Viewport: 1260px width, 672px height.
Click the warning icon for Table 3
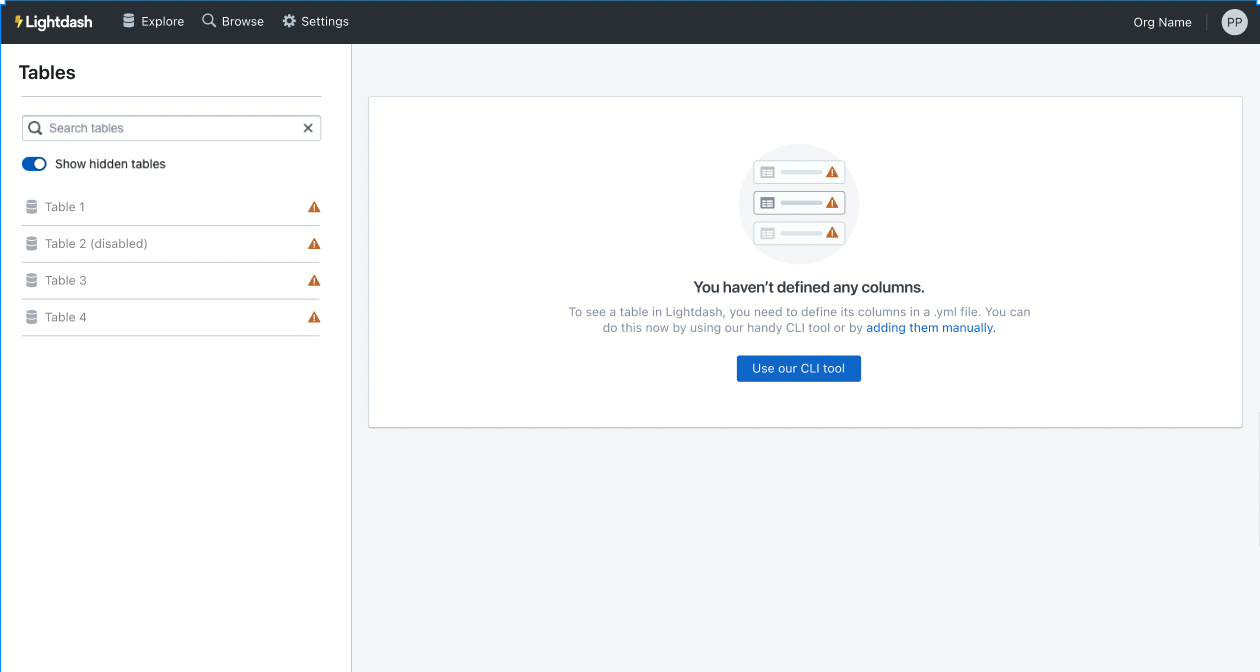tap(314, 281)
